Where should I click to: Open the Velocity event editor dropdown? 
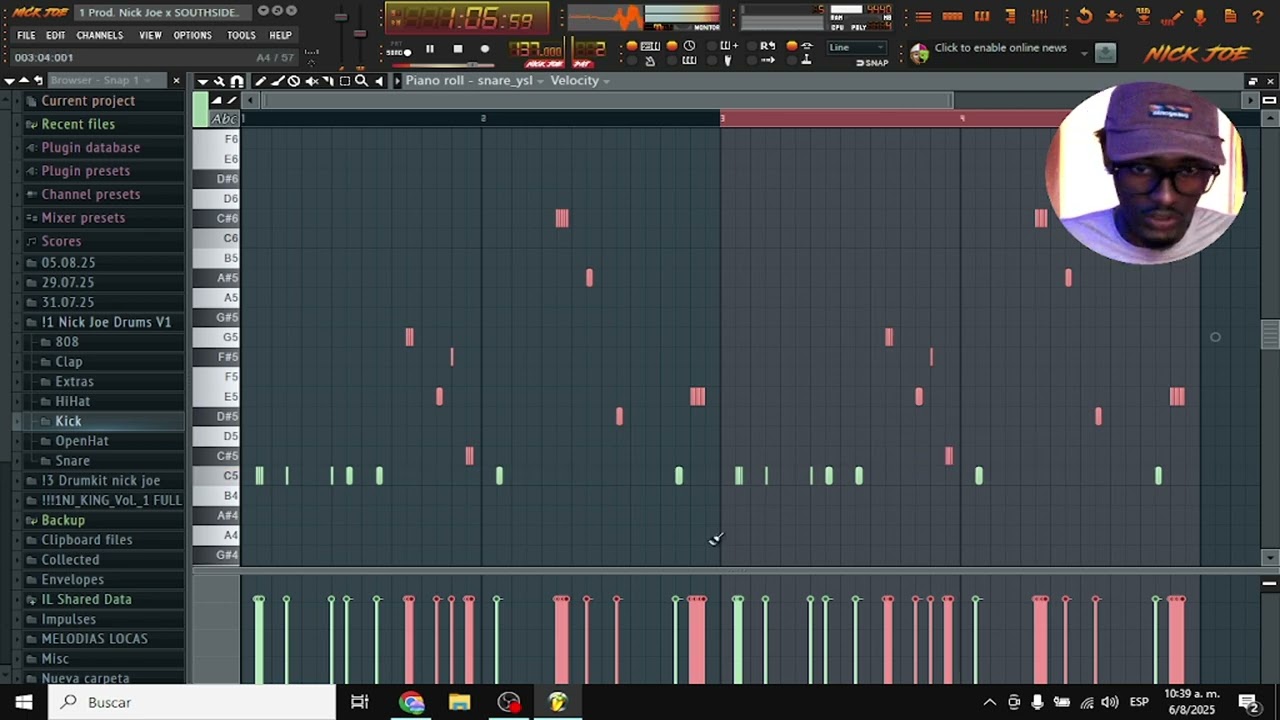(x=580, y=81)
